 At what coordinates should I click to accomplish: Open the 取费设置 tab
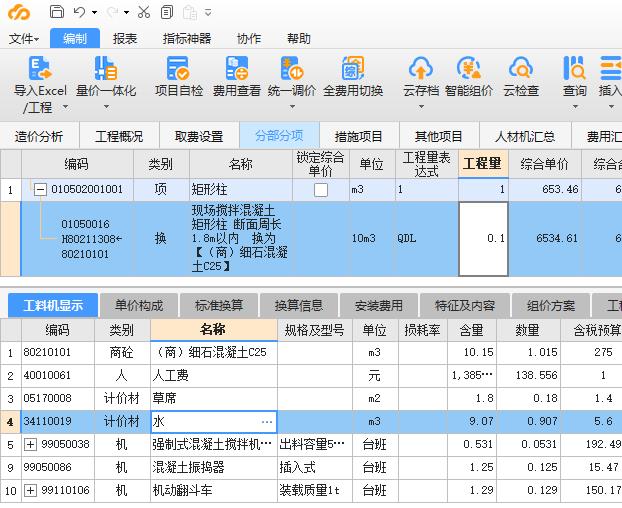[199, 136]
